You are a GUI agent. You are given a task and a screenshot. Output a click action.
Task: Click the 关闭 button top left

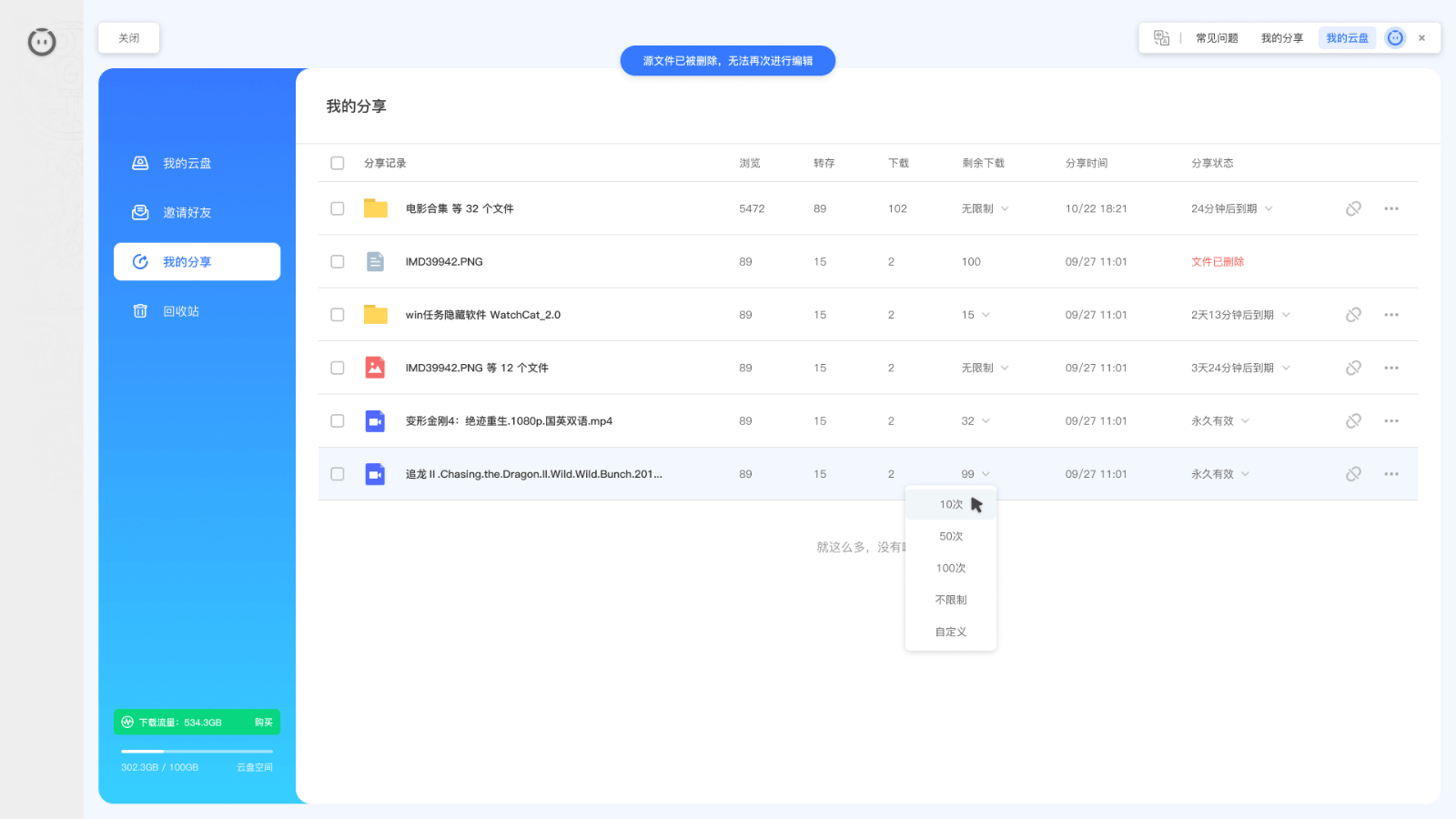pos(128,37)
